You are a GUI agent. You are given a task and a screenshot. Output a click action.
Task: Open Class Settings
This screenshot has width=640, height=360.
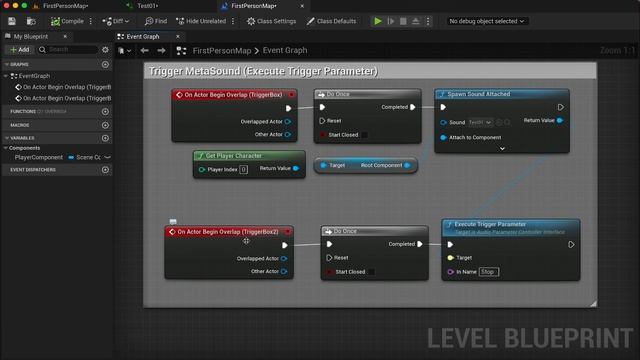271,21
